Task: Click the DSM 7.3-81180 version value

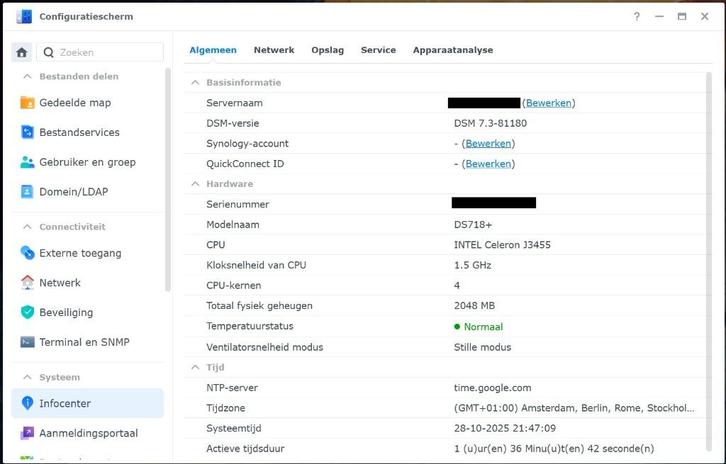Action: tap(490, 123)
